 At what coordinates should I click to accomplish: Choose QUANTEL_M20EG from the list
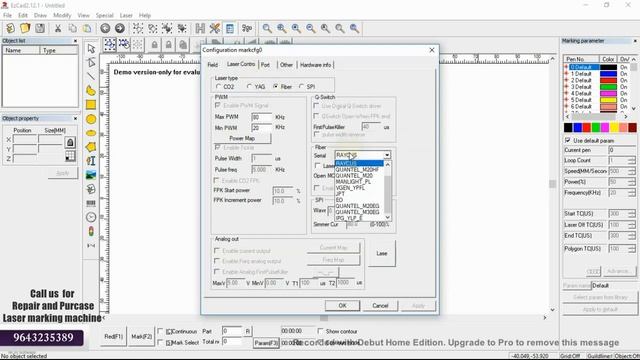(358, 206)
